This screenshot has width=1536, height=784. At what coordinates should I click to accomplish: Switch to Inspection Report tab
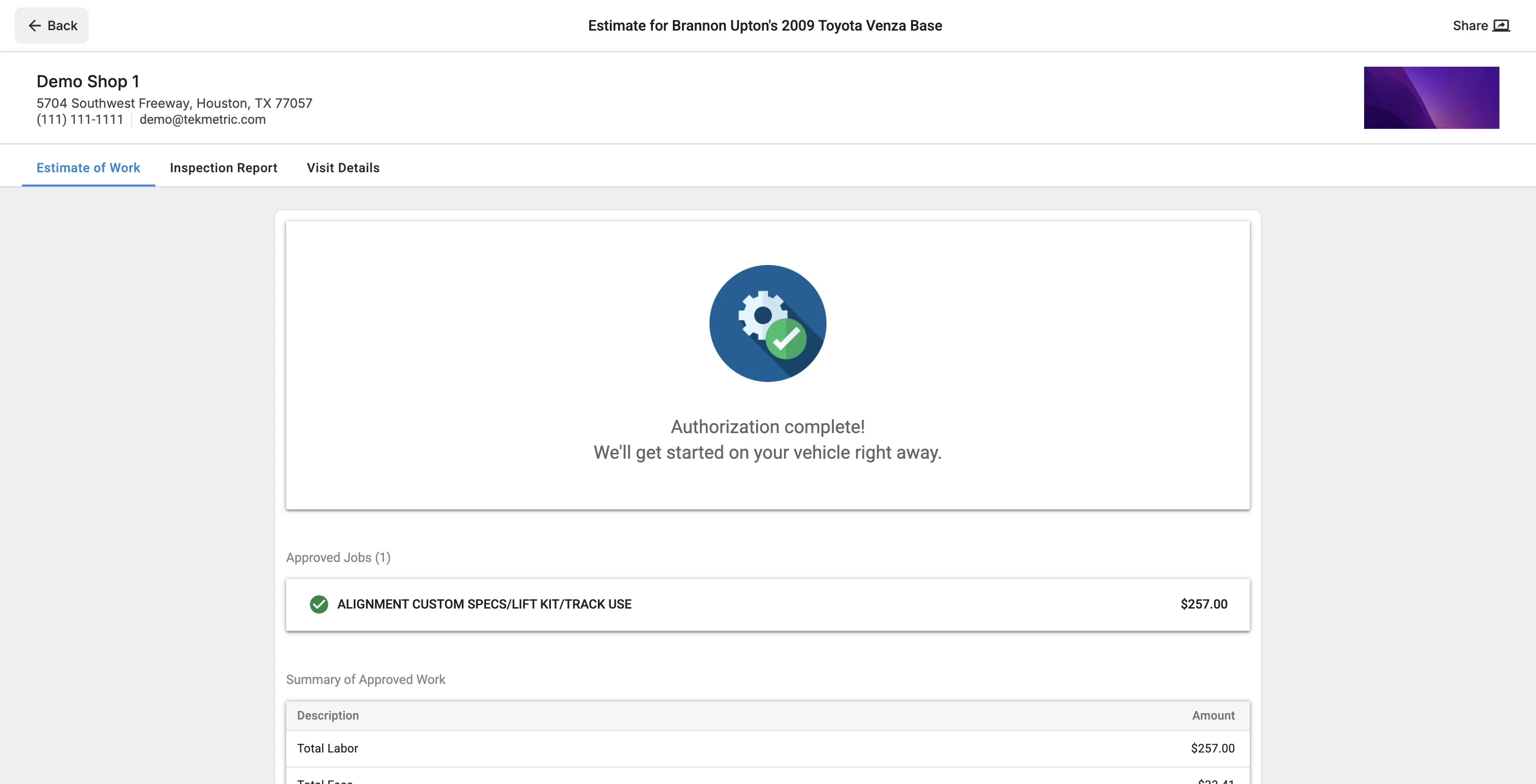[223, 168]
